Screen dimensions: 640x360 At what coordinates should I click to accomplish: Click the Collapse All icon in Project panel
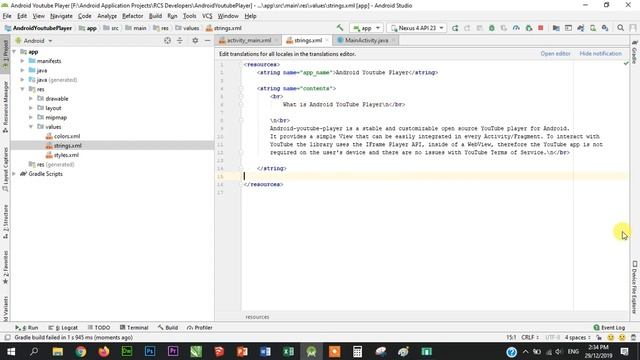tap(180, 40)
